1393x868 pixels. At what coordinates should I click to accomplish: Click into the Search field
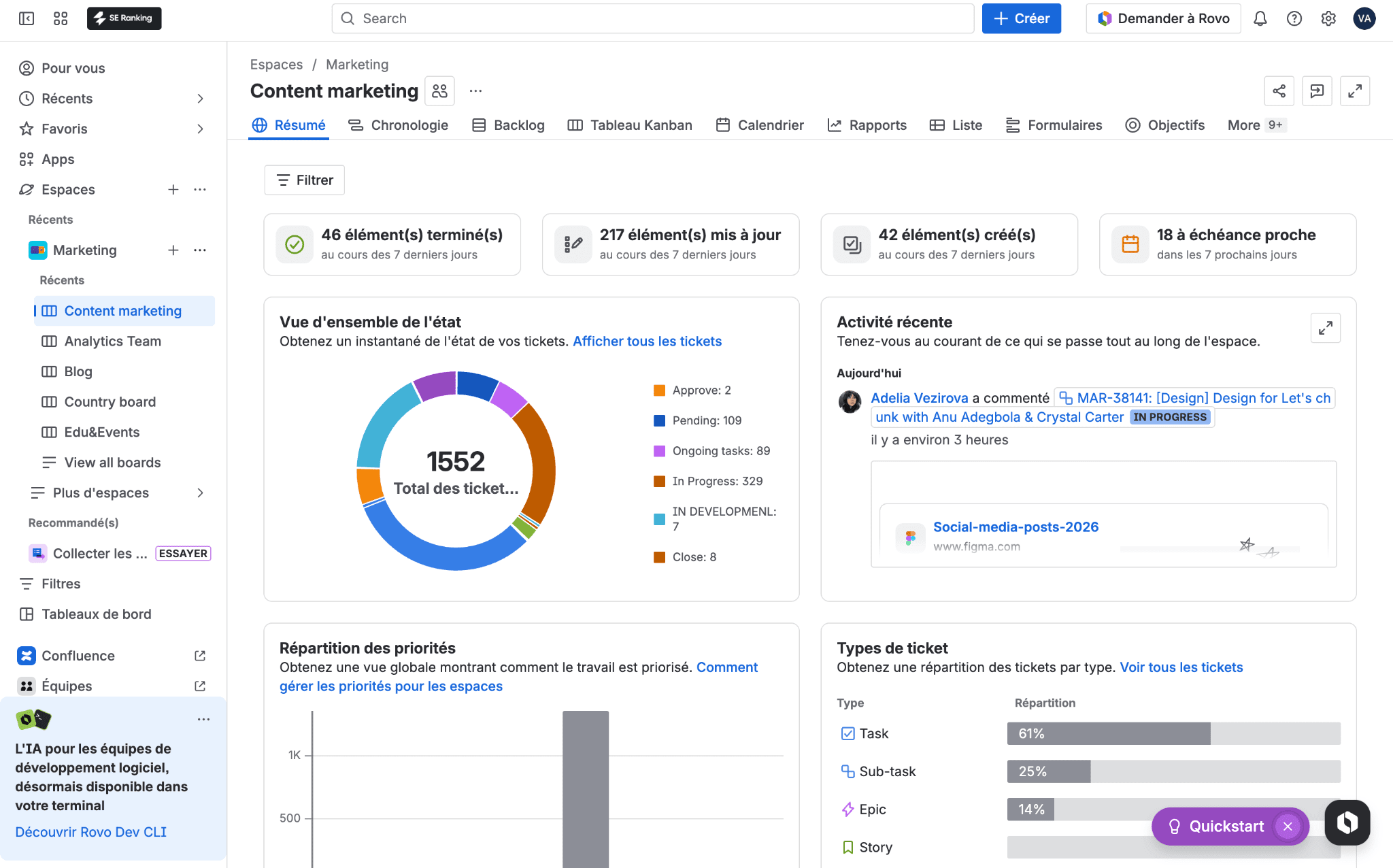pos(653,18)
